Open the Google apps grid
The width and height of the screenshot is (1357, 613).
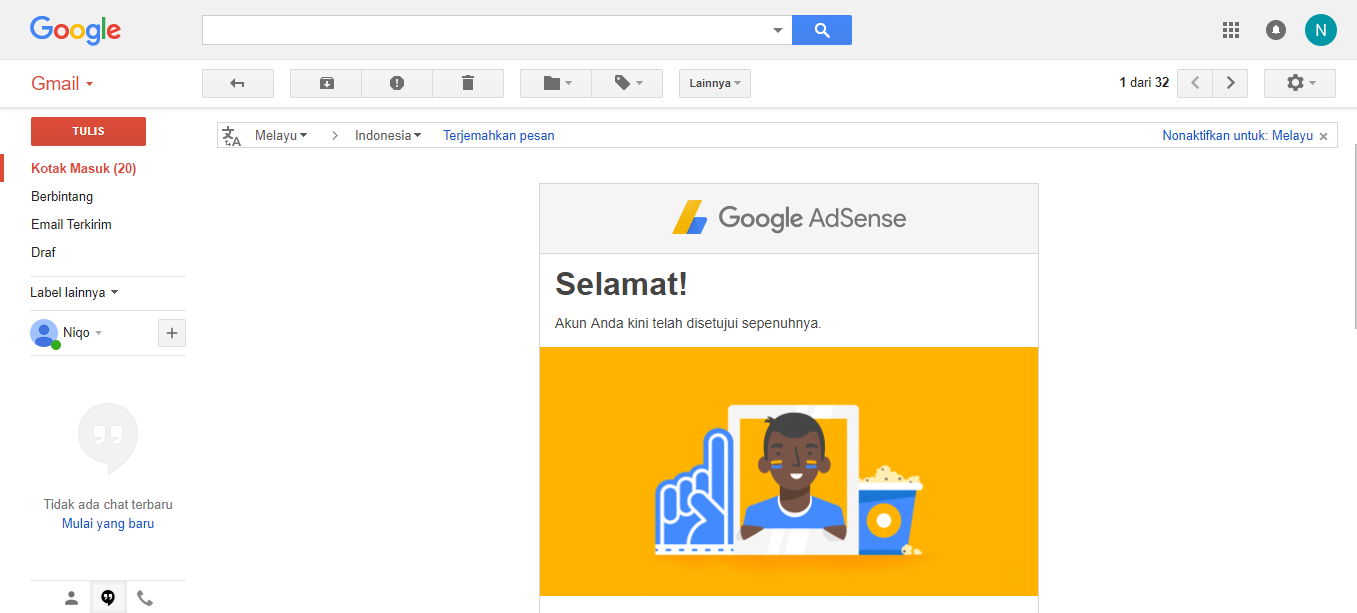click(1231, 29)
